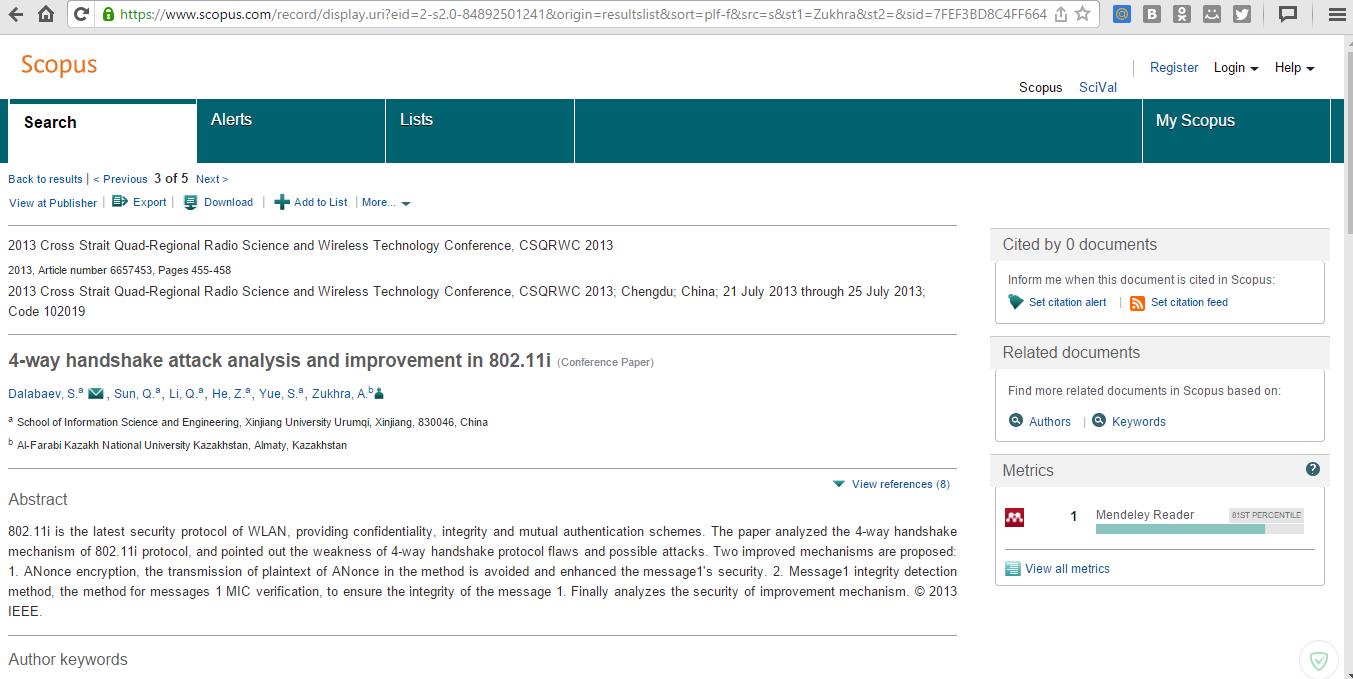This screenshot has width=1353, height=679.
Task: Open the Login dropdown menu
Action: pos(1235,68)
